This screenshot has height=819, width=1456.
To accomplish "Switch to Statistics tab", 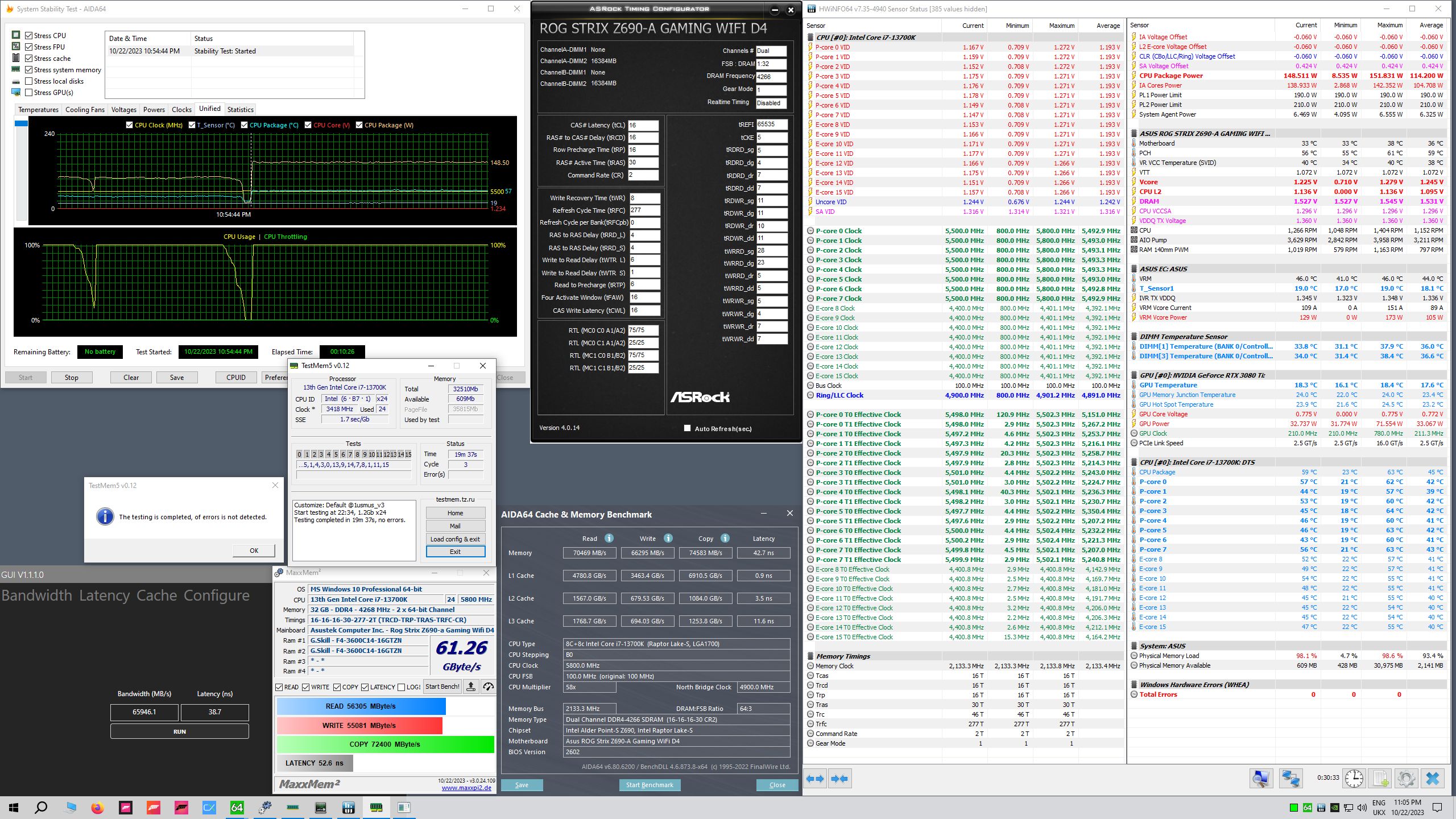I will pyautogui.click(x=240, y=109).
